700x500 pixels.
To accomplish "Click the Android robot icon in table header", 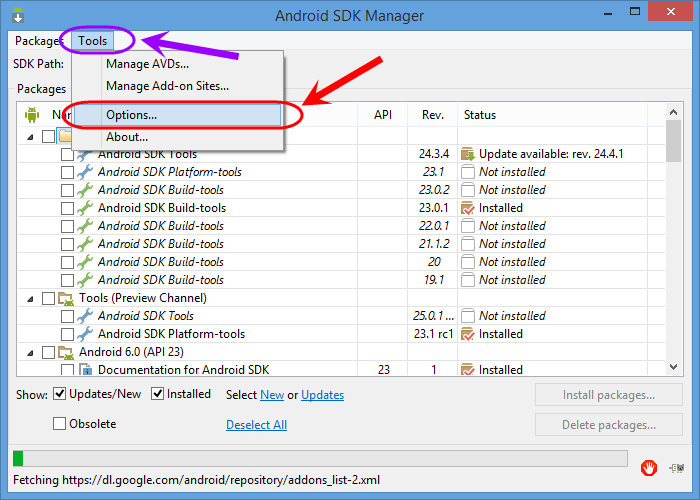I will pyautogui.click(x=32, y=115).
